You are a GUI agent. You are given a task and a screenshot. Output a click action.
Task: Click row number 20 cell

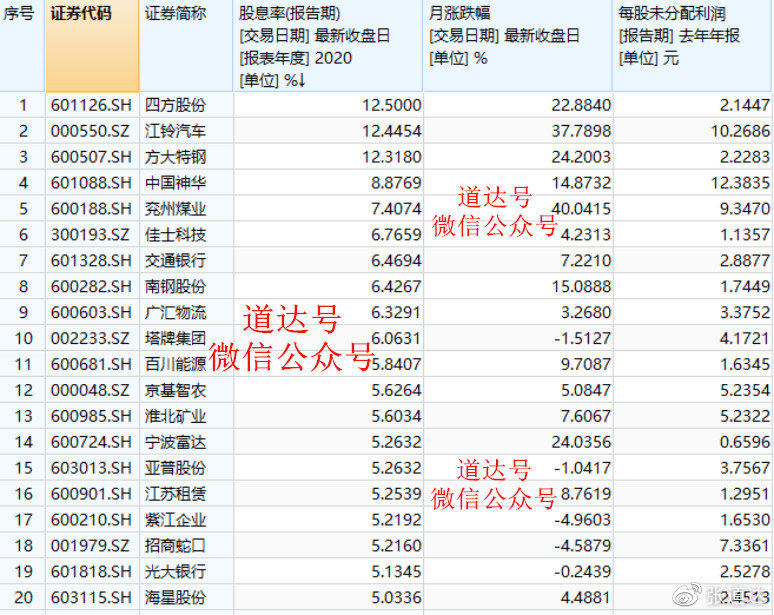[x=23, y=598]
